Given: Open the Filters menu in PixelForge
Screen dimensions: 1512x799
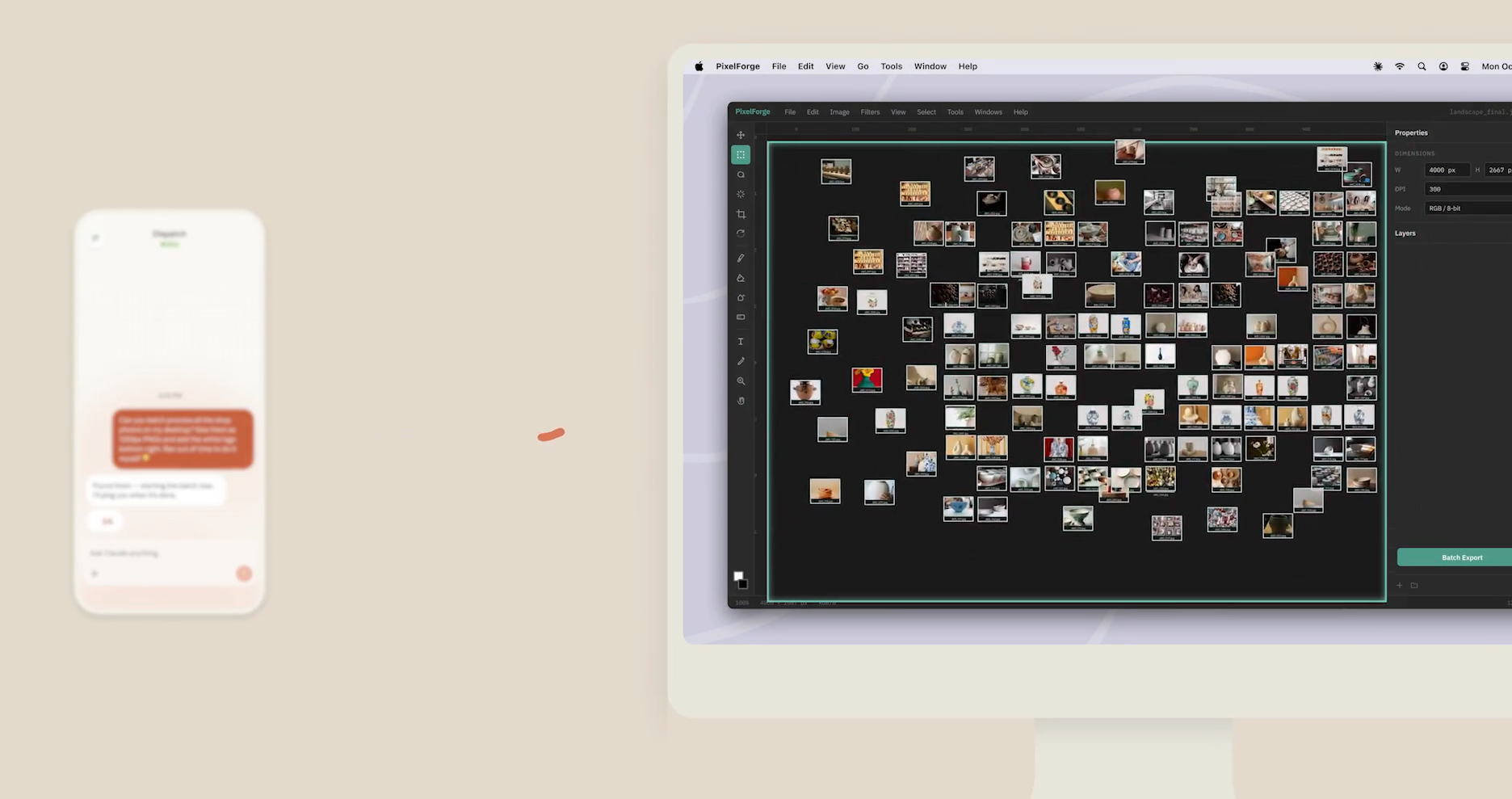Looking at the screenshot, I should pyautogui.click(x=870, y=112).
